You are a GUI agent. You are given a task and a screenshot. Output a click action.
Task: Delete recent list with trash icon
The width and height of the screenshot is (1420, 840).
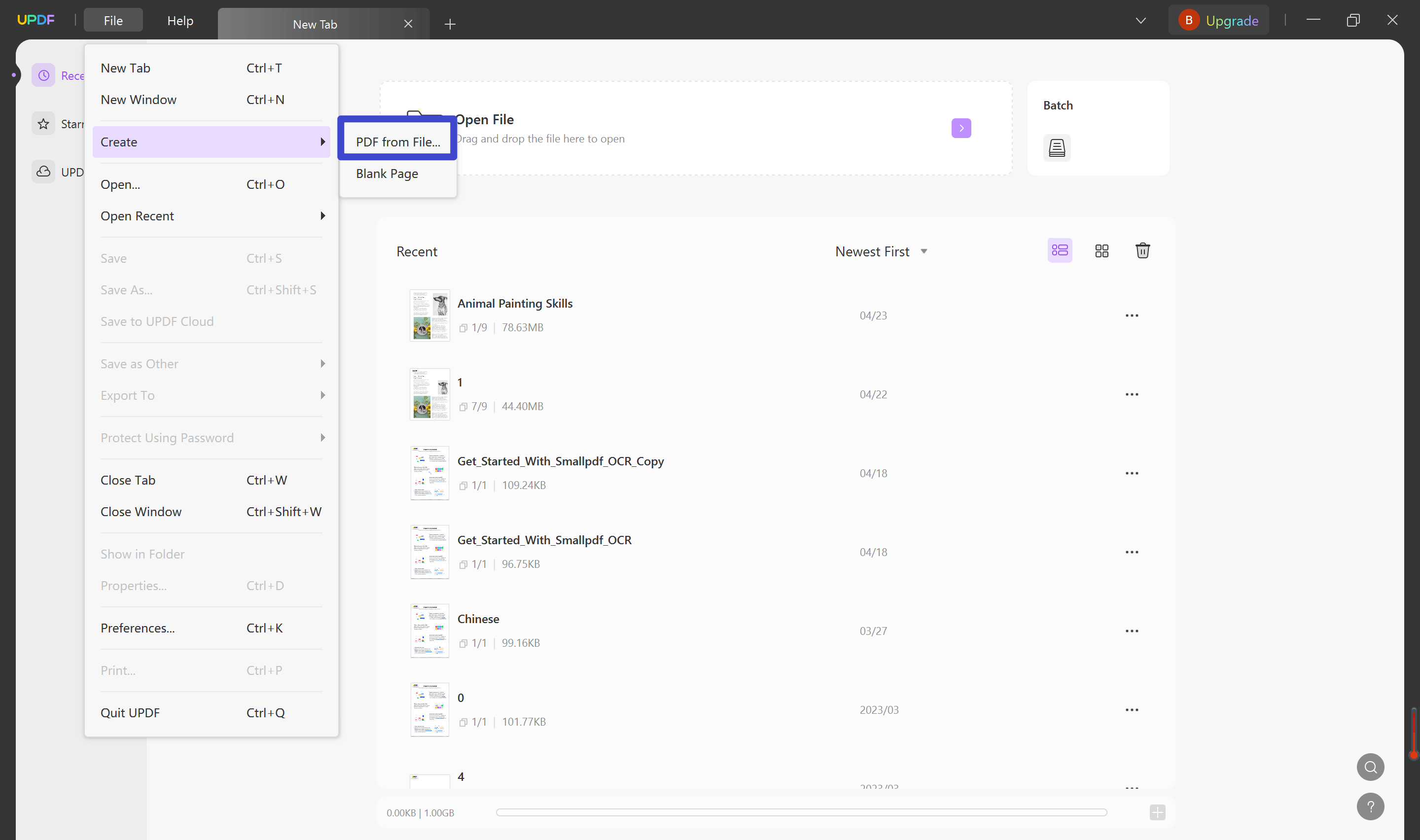click(x=1142, y=251)
